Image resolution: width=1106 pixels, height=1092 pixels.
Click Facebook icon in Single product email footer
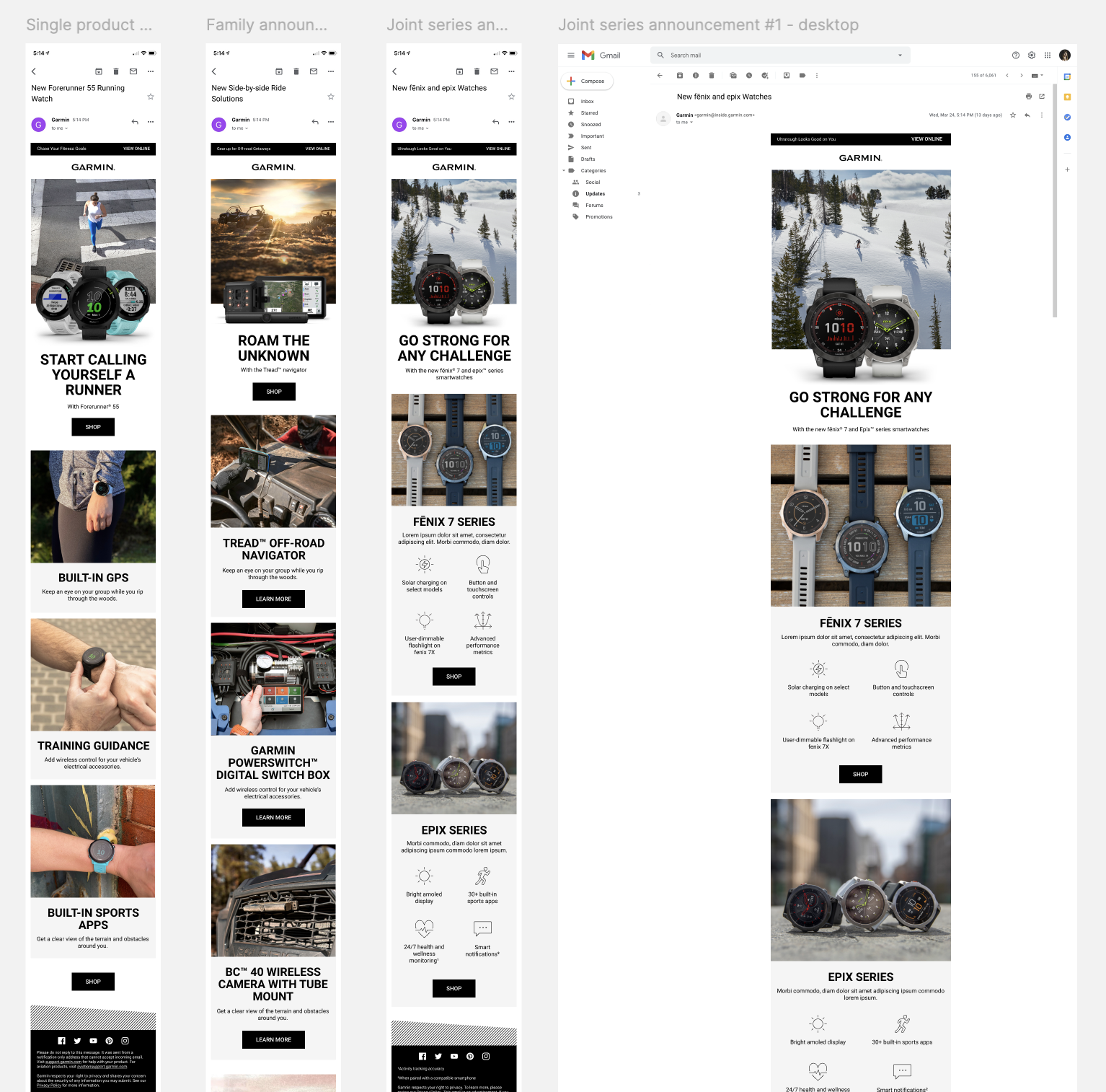tap(62, 1041)
